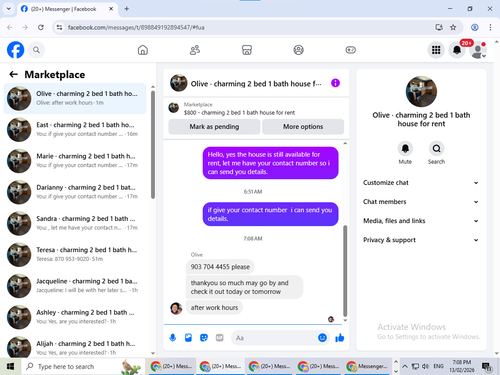Screen dimensions: 500x375
Task: Open the purple conversation info icon
Action: 335,83
